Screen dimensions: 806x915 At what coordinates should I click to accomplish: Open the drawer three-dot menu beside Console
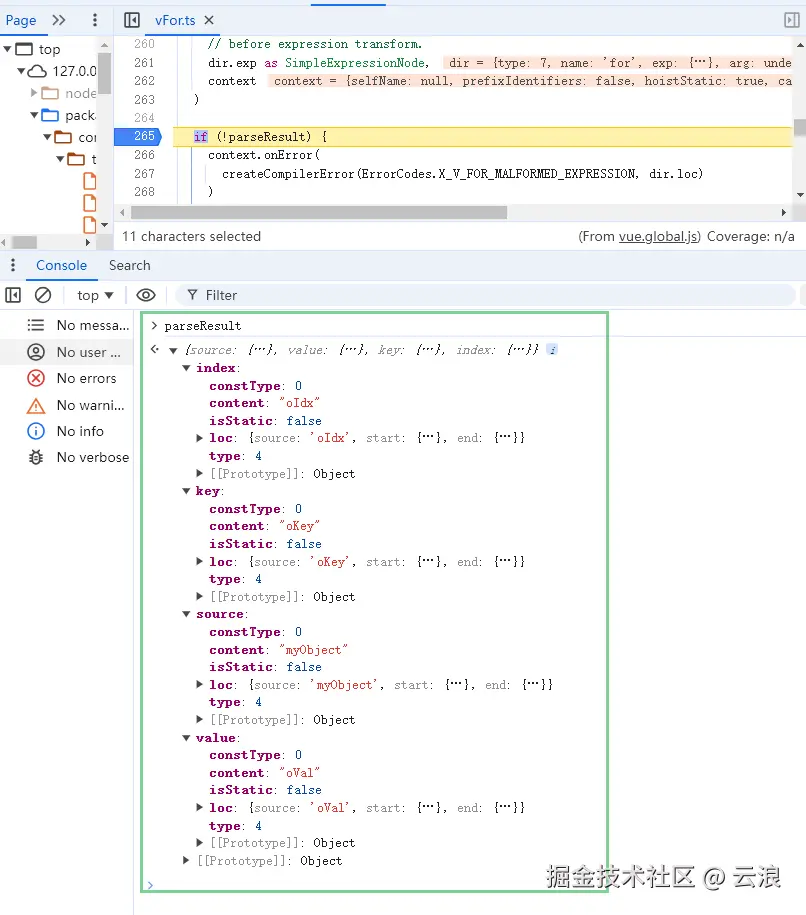tap(13, 266)
